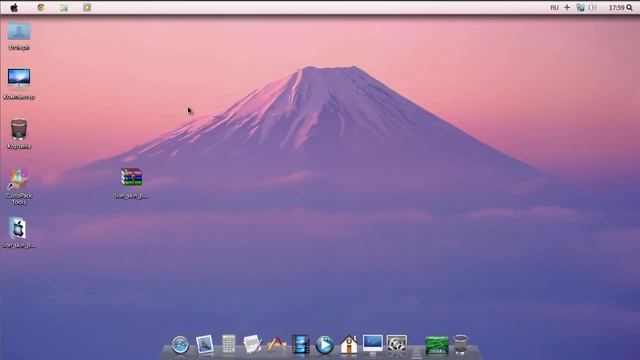The height and width of the screenshot is (360, 640).
Task: Open Safari compass in the dock
Action: click(x=180, y=344)
